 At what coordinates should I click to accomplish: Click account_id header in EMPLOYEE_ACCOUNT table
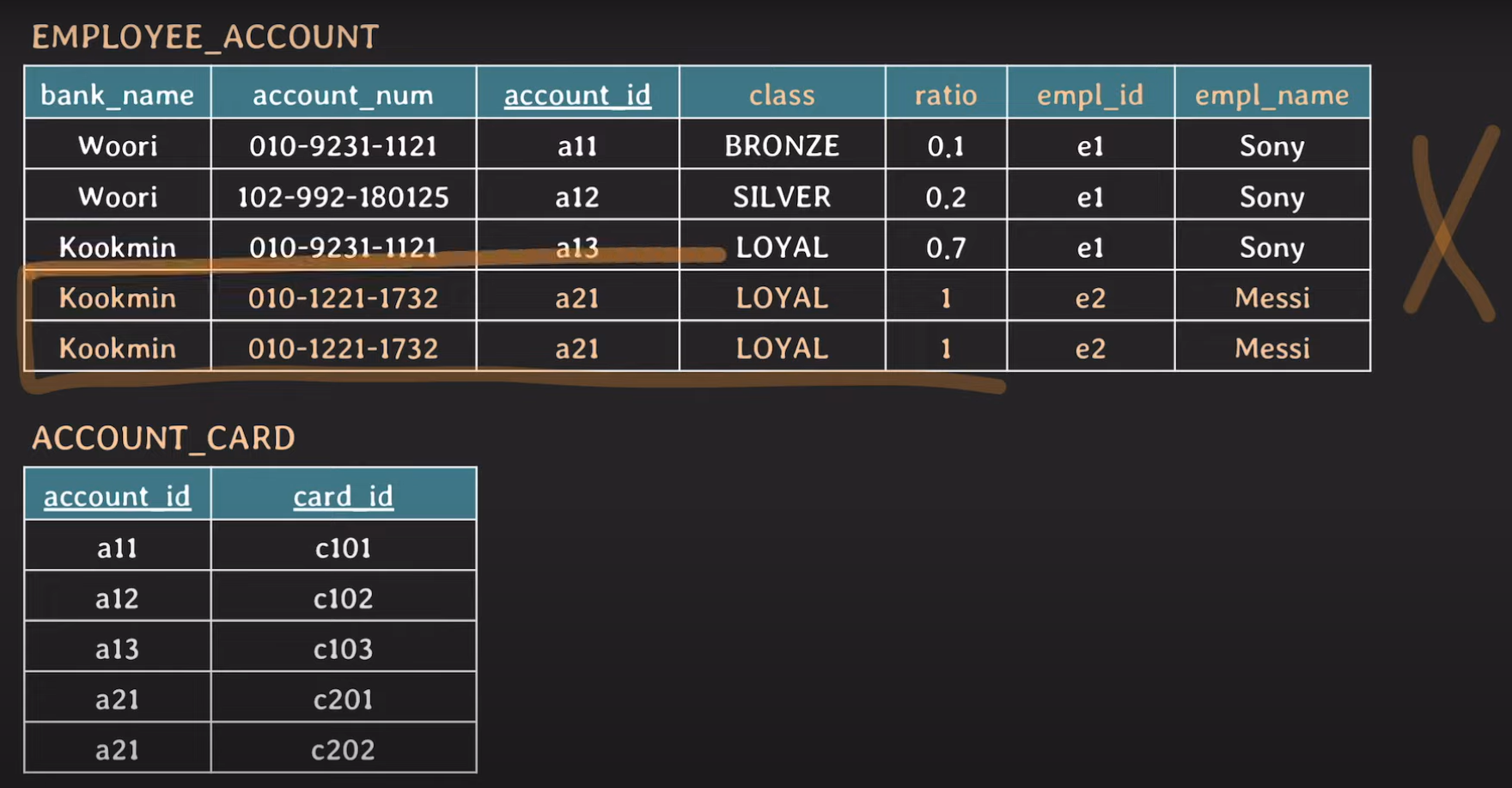(x=577, y=94)
